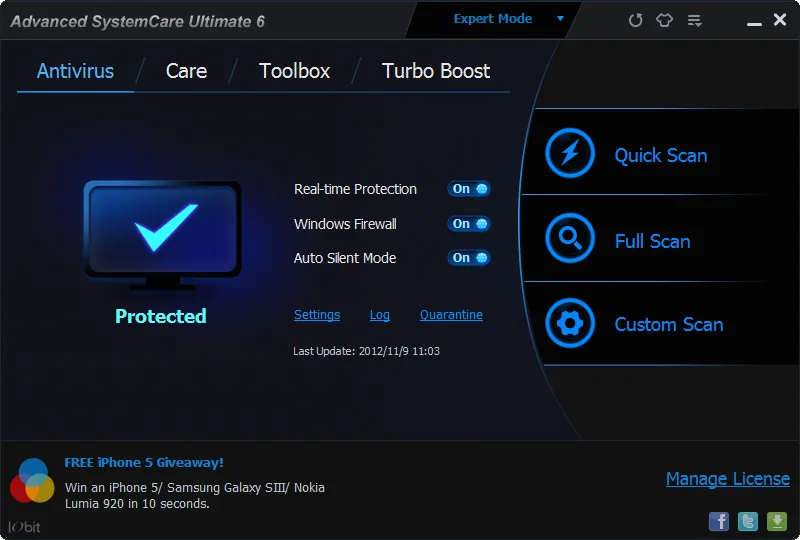This screenshot has width=800, height=540.
Task: Switch to the Turbo Boost tab
Action: (436, 71)
